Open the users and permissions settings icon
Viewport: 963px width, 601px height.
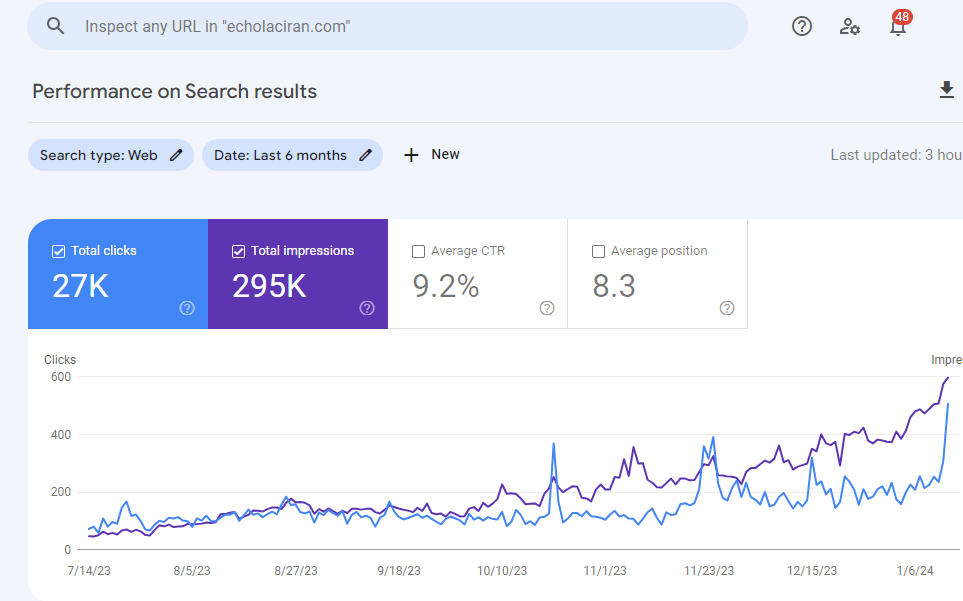coord(849,26)
